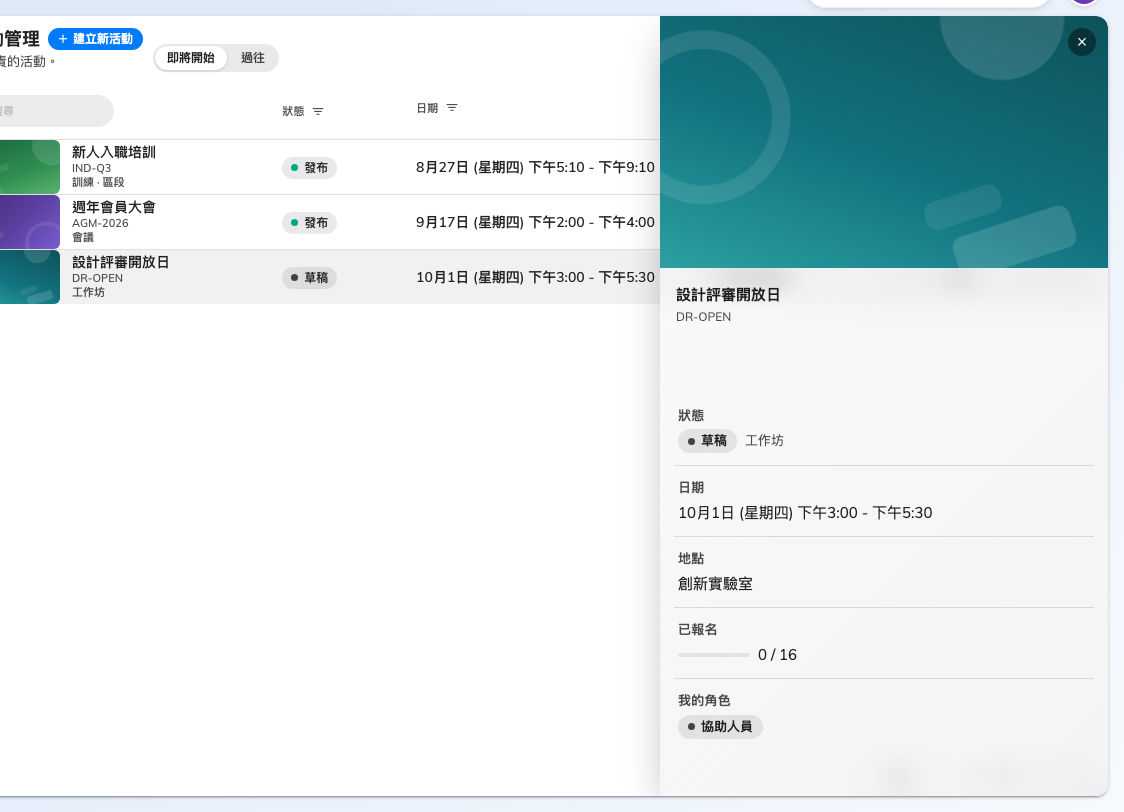Click the 訓練 · 區段 type label
This screenshot has height=812, width=1124.
[98, 183]
